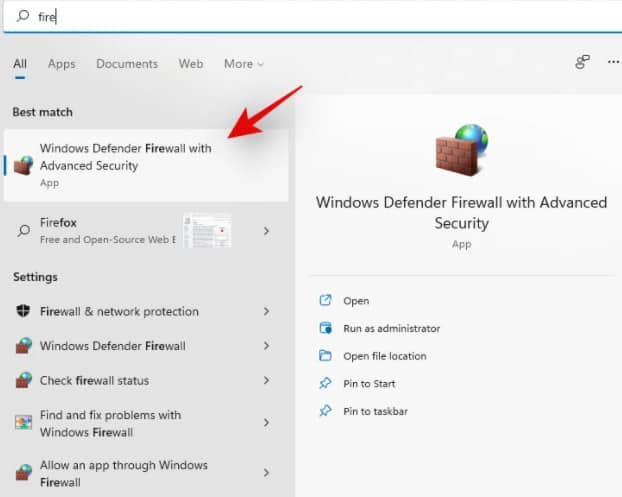Choose Open file location in details pane

pyautogui.click(x=385, y=356)
